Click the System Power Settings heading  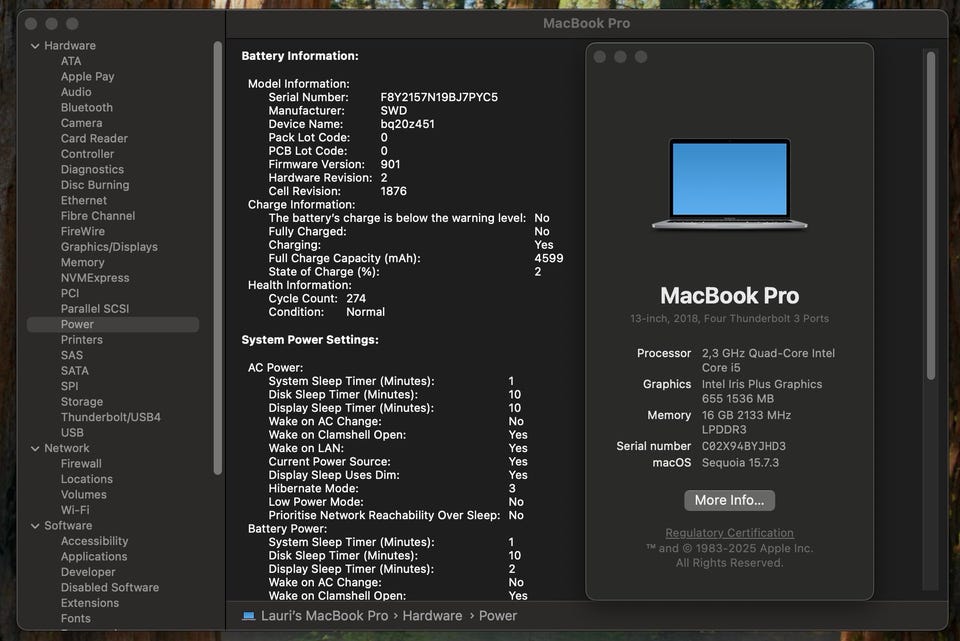(x=310, y=340)
